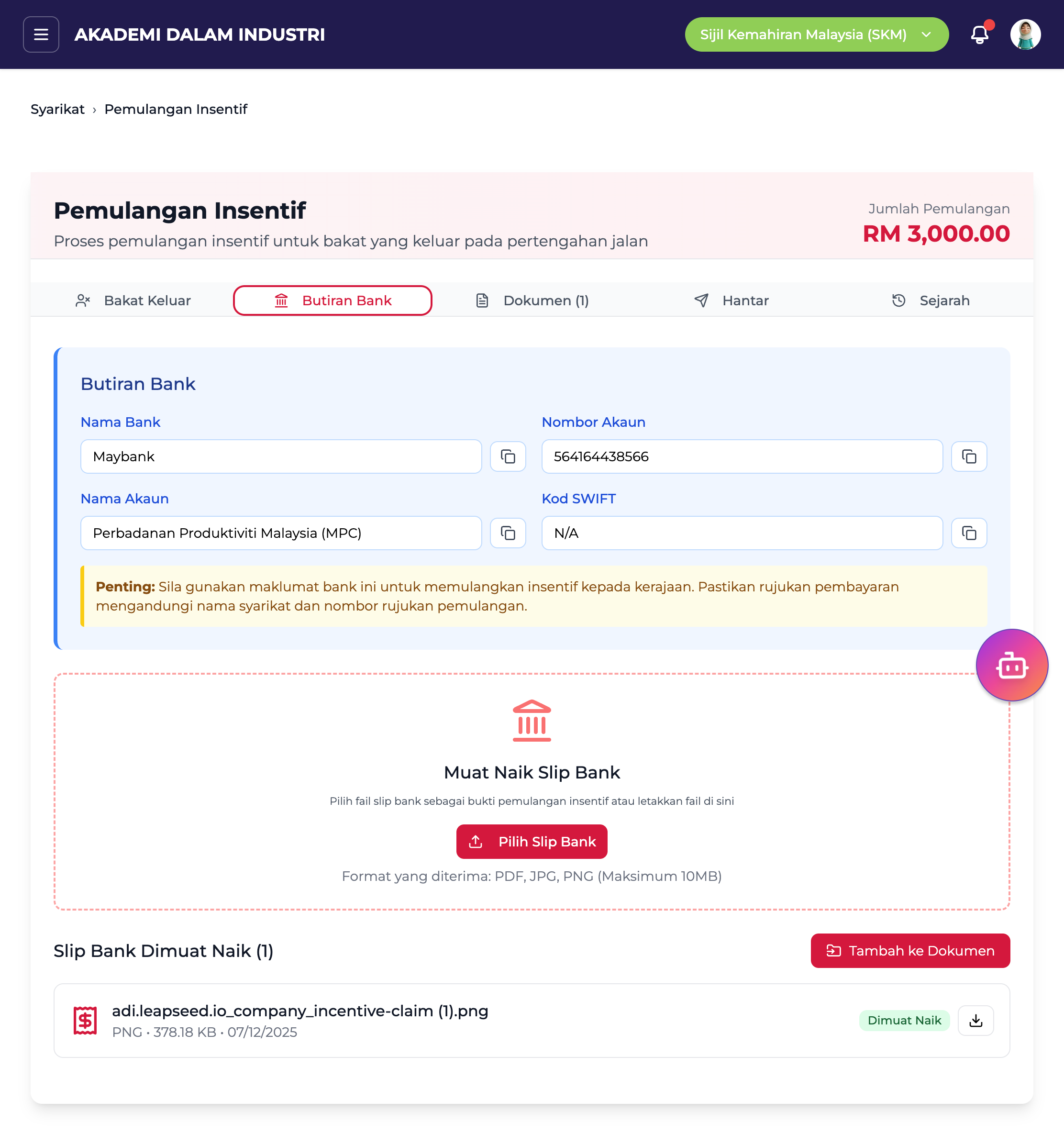This screenshot has height=1134, width=1064.
Task: Copy the Nombor Akaun value
Action: click(x=969, y=457)
